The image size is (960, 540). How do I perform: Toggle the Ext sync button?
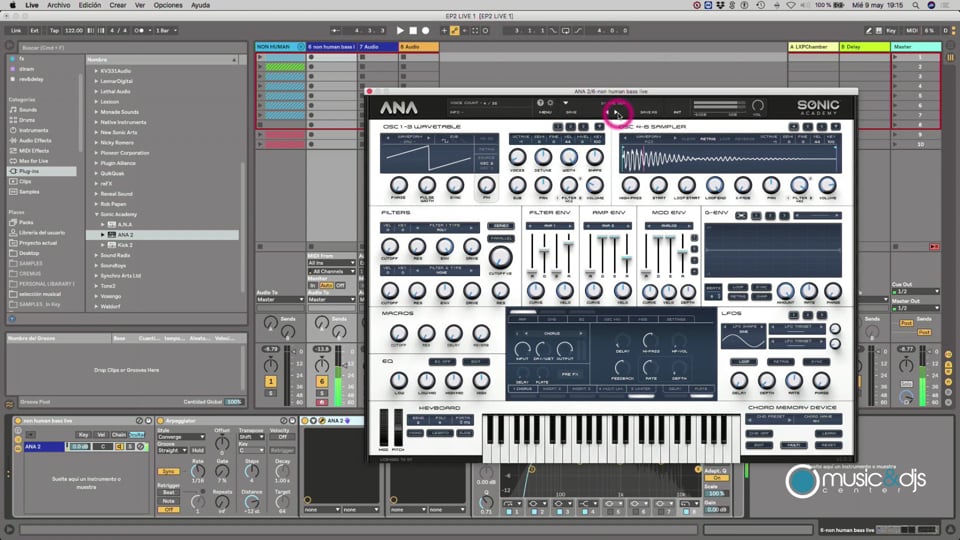coord(34,30)
